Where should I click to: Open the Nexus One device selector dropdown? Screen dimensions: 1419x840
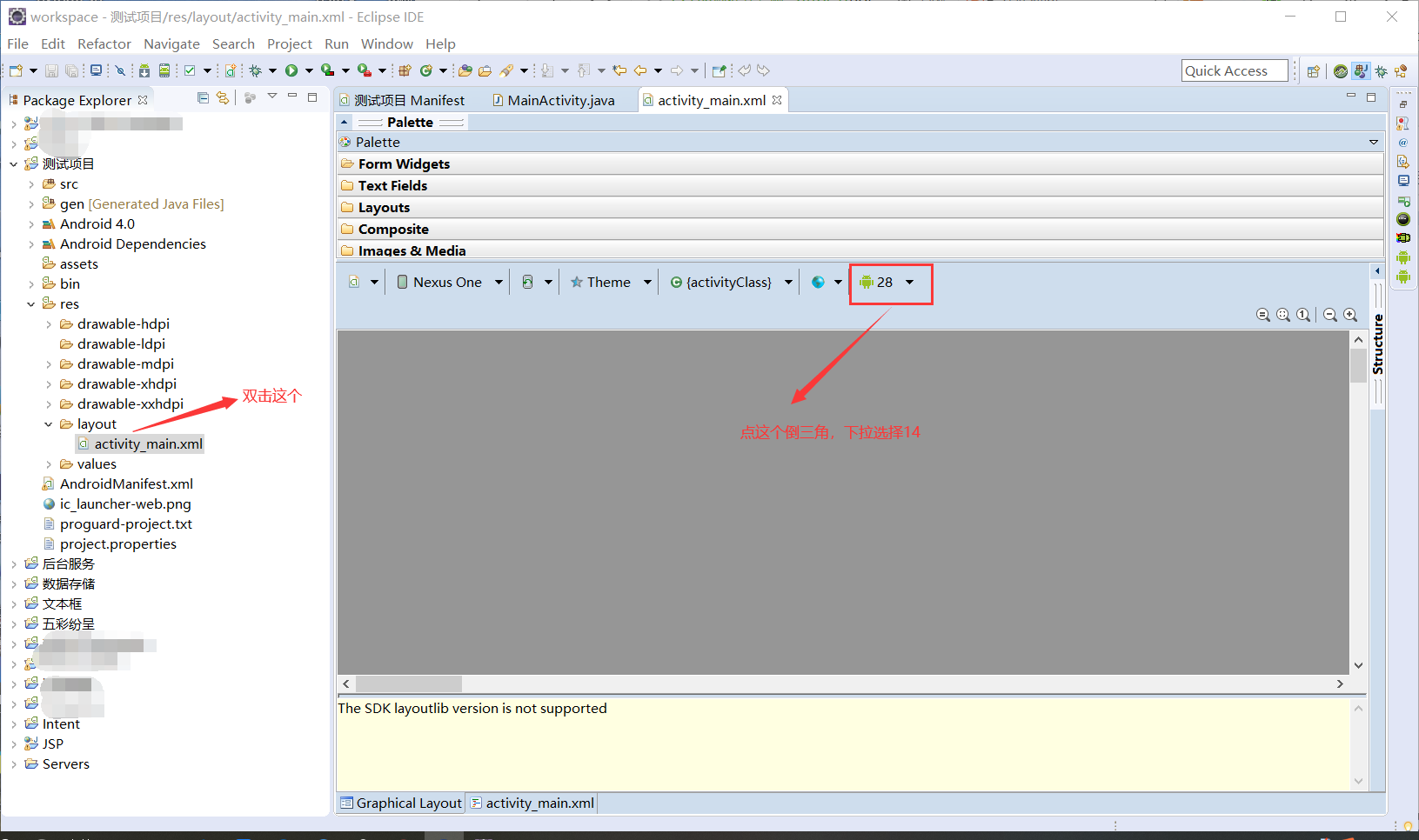pyautogui.click(x=499, y=282)
